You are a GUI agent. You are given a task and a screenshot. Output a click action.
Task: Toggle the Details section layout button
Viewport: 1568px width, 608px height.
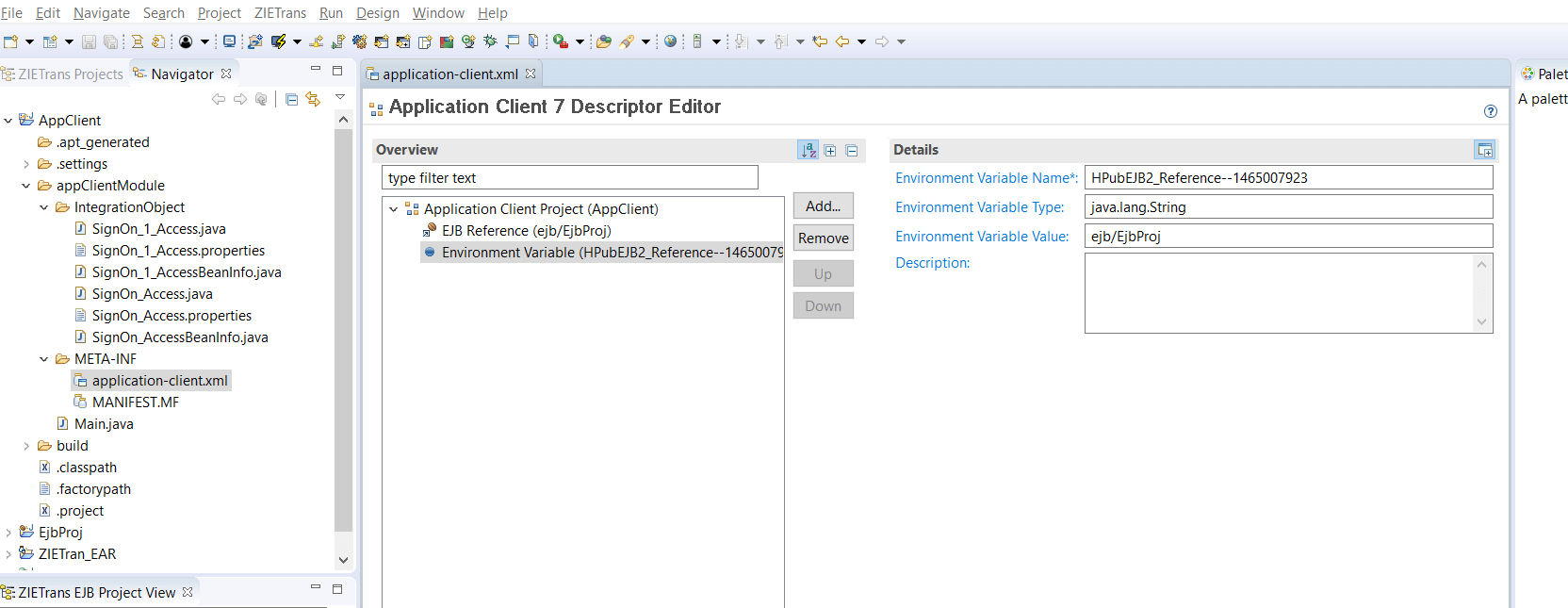1484,150
